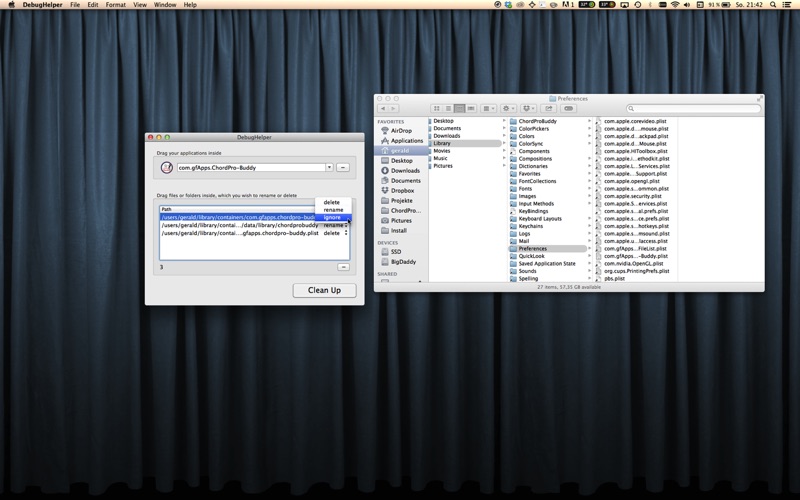
Task: Select the Library folder in Finder column
Action: tap(465, 143)
